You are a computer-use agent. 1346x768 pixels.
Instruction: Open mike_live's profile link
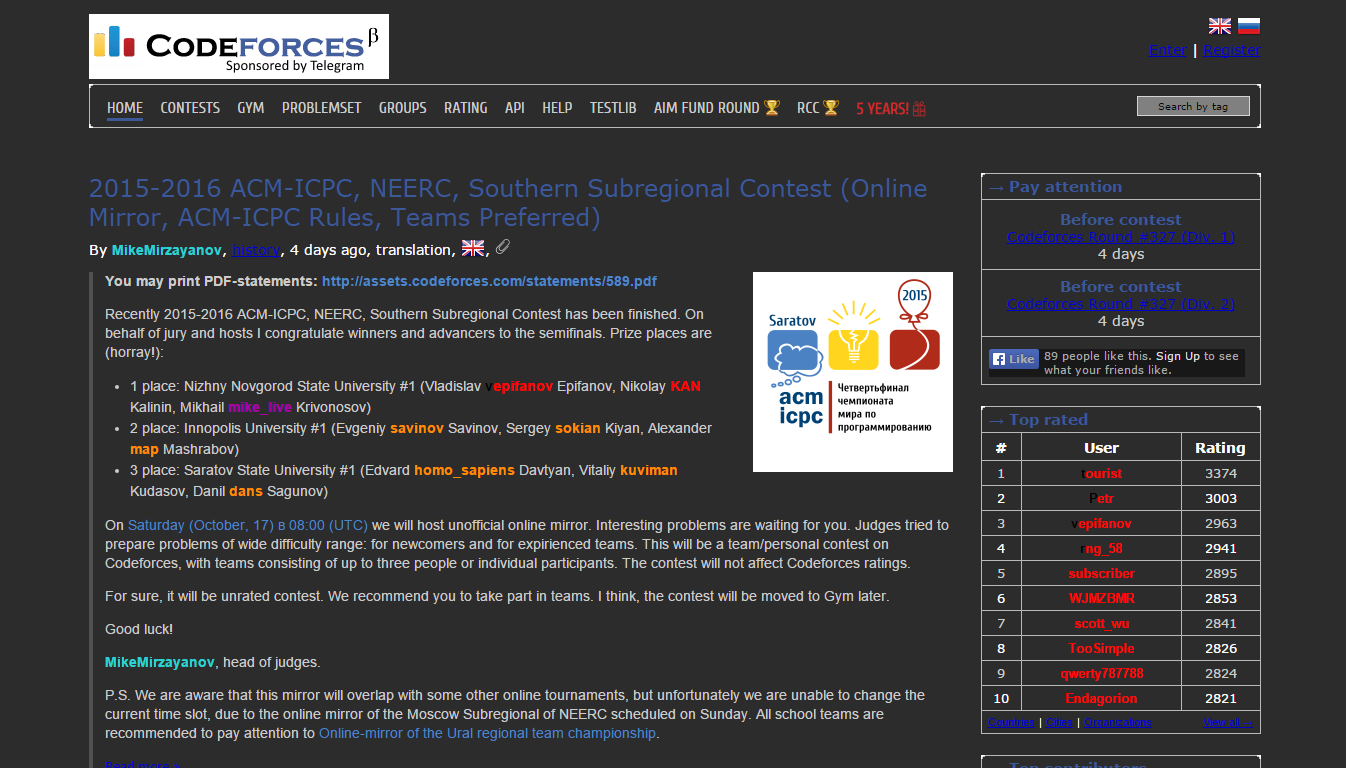[260, 407]
